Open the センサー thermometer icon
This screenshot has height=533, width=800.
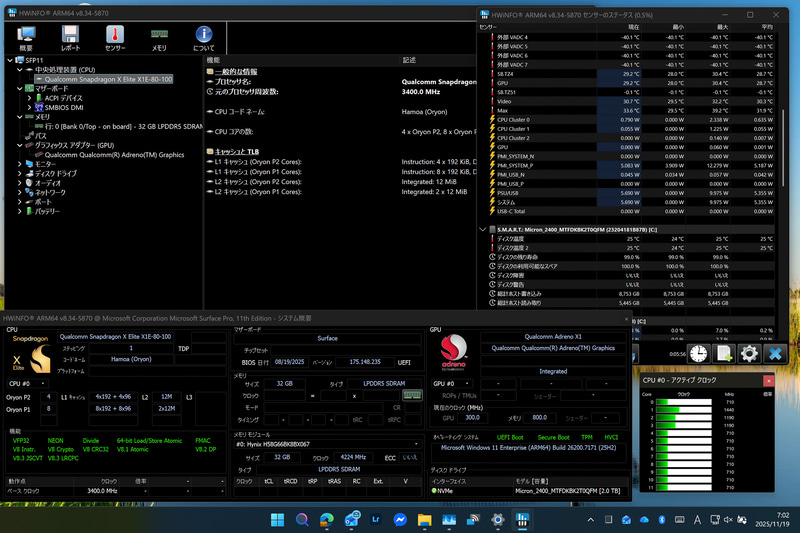115,38
